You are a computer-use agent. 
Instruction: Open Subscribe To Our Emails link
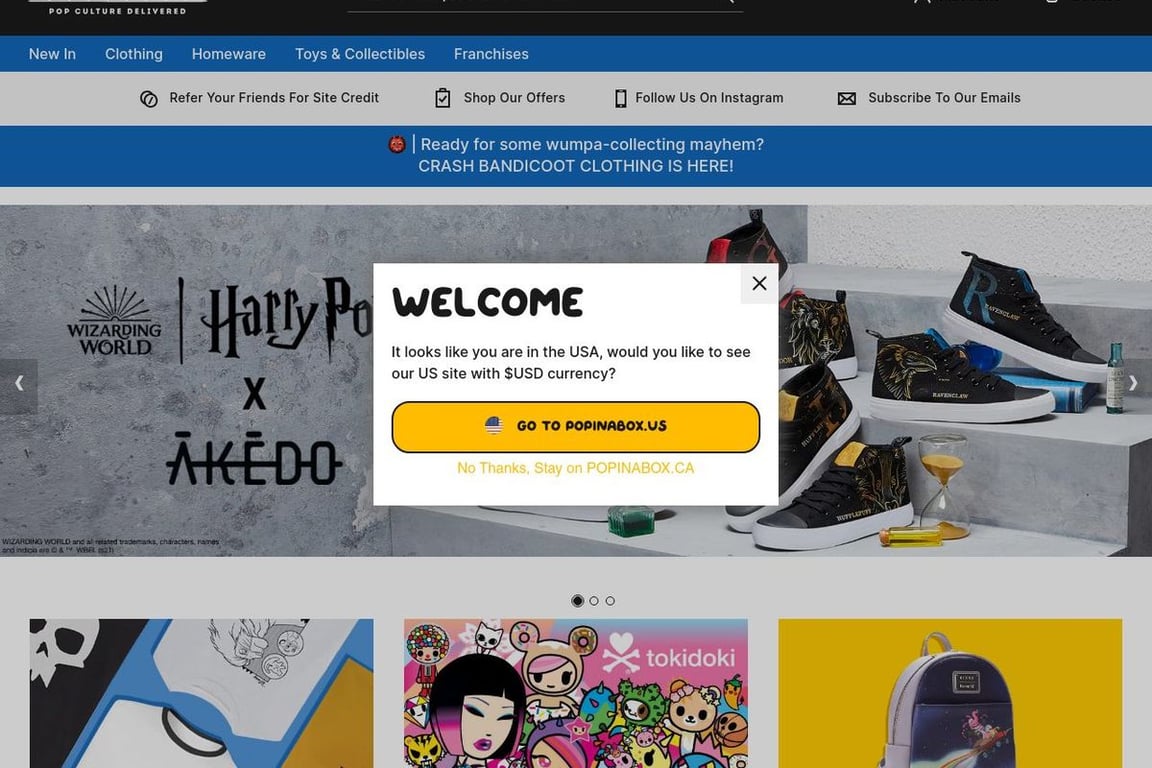944,98
